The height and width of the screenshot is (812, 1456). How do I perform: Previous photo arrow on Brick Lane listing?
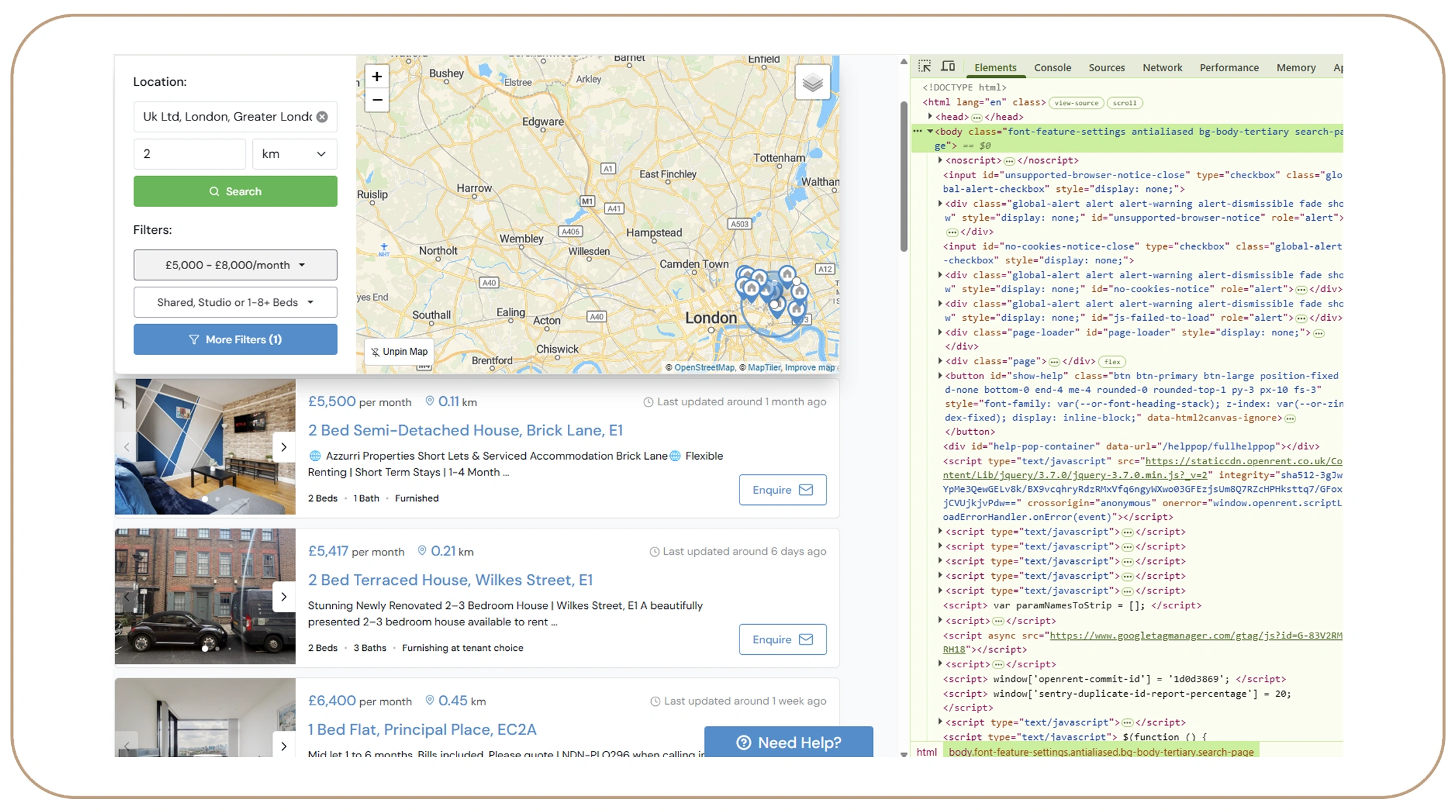[x=126, y=447]
